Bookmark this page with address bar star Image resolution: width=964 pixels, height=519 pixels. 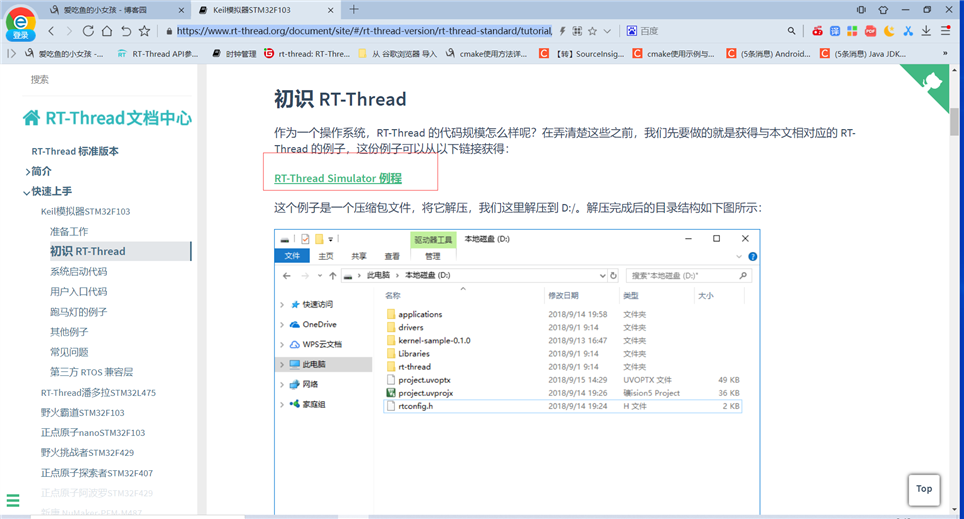(593, 31)
